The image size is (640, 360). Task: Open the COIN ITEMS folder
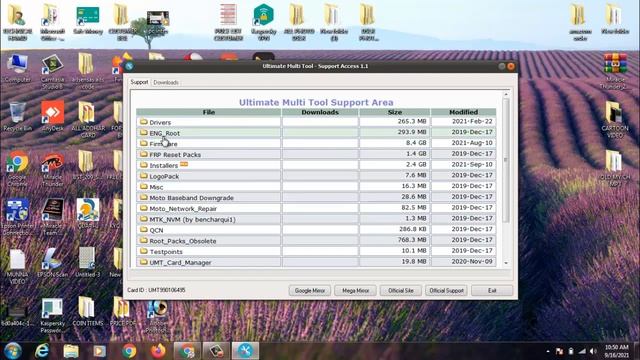(x=87, y=311)
